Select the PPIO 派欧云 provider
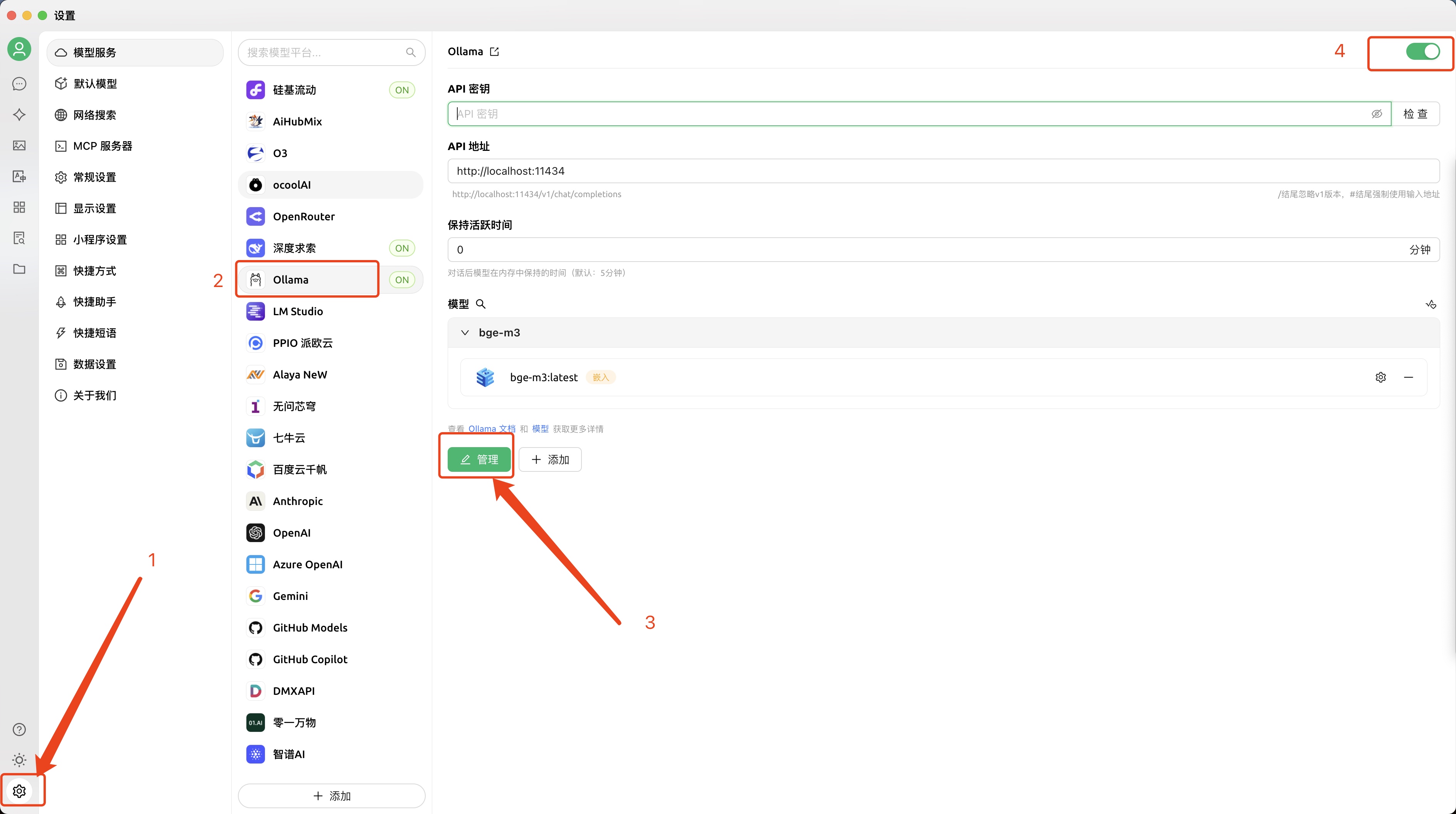Viewport: 1456px width, 814px height. coord(331,343)
